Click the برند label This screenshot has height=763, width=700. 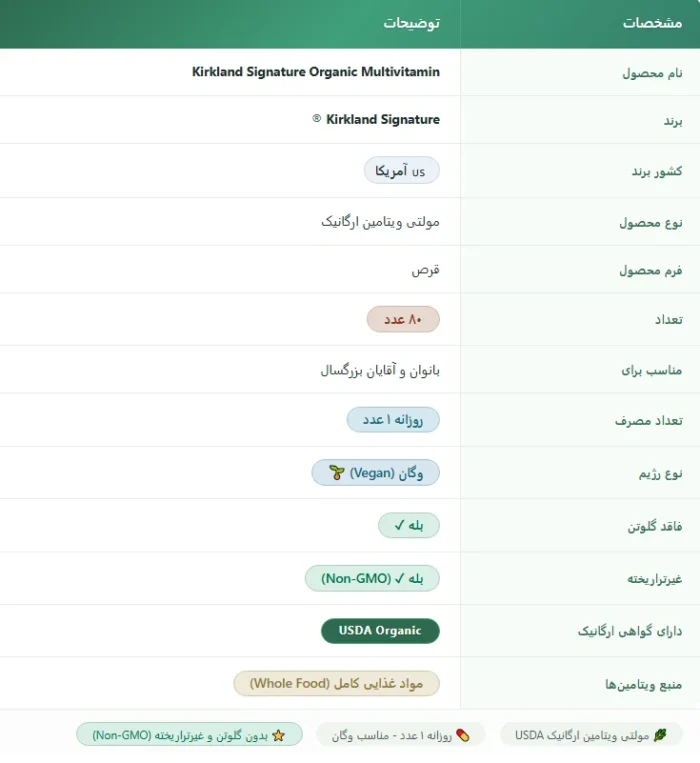(673, 121)
